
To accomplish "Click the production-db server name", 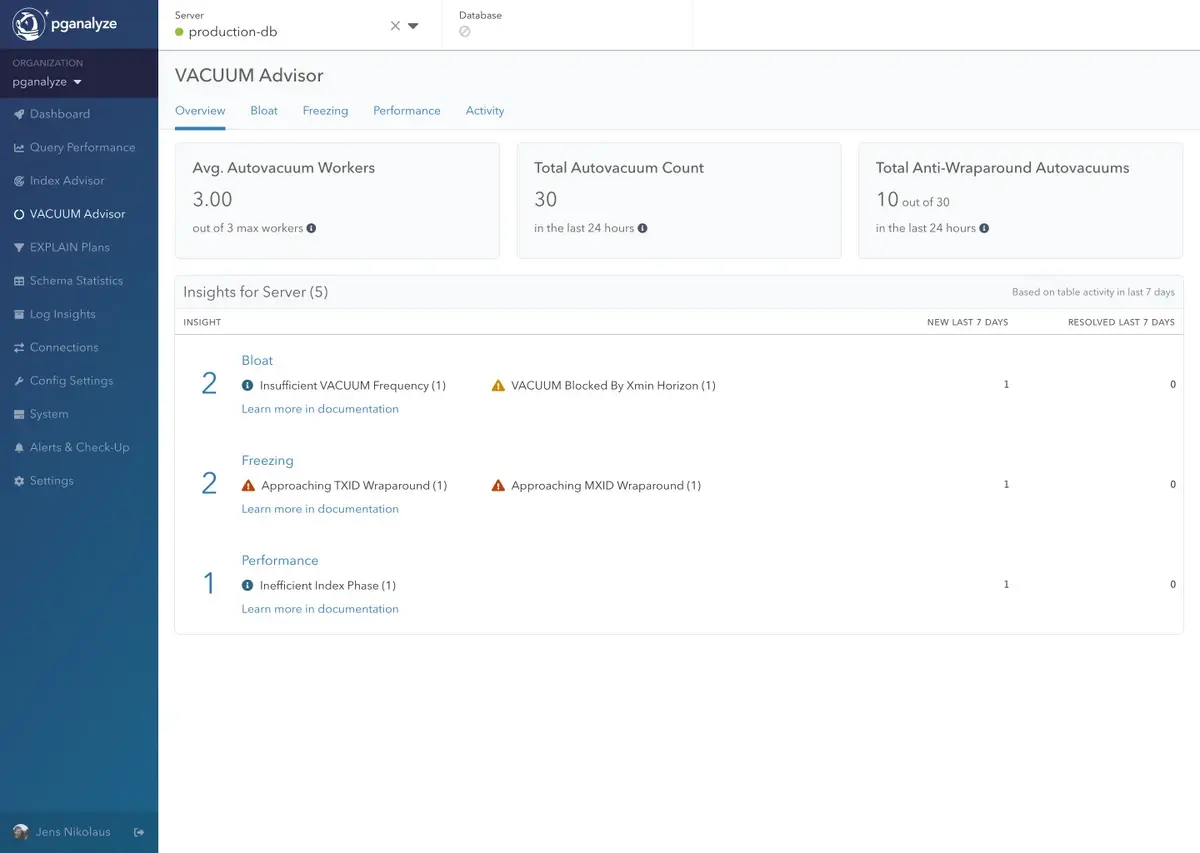I will click(x=233, y=32).
